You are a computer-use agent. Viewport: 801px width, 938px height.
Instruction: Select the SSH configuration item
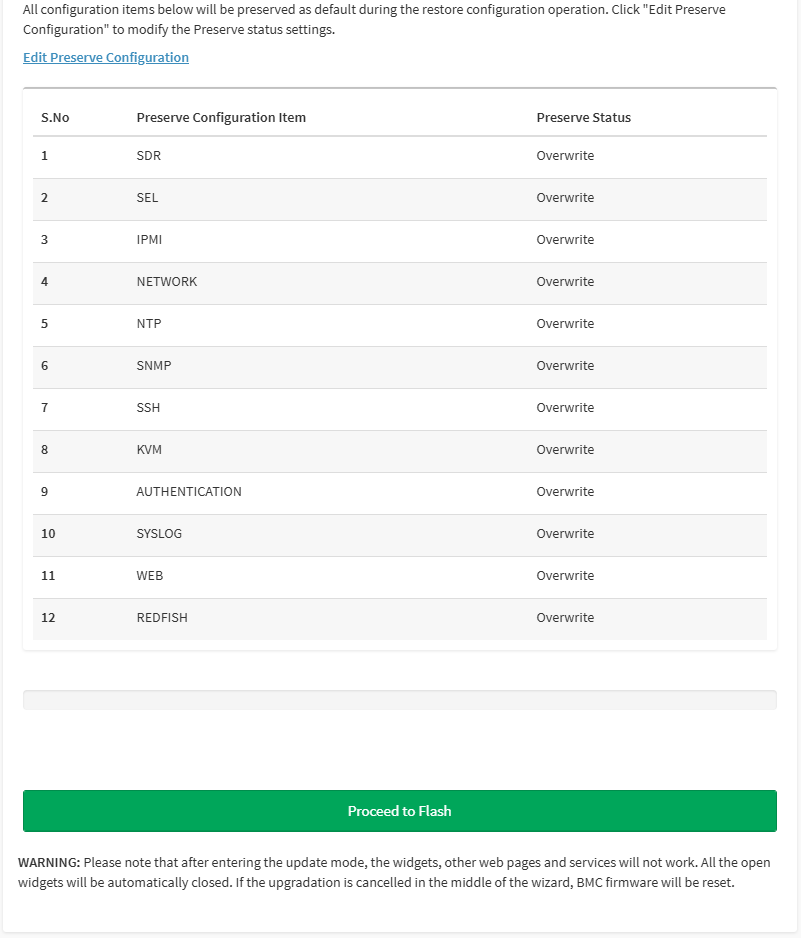click(148, 408)
